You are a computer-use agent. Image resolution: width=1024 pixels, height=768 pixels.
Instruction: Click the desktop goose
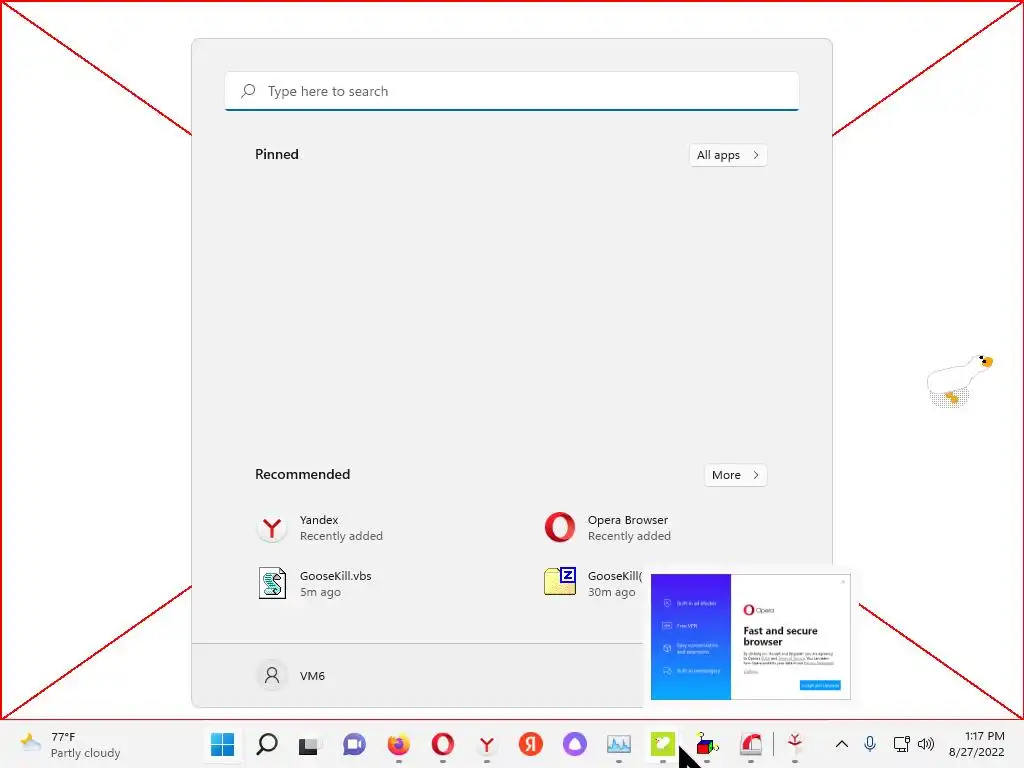(959, 381)
